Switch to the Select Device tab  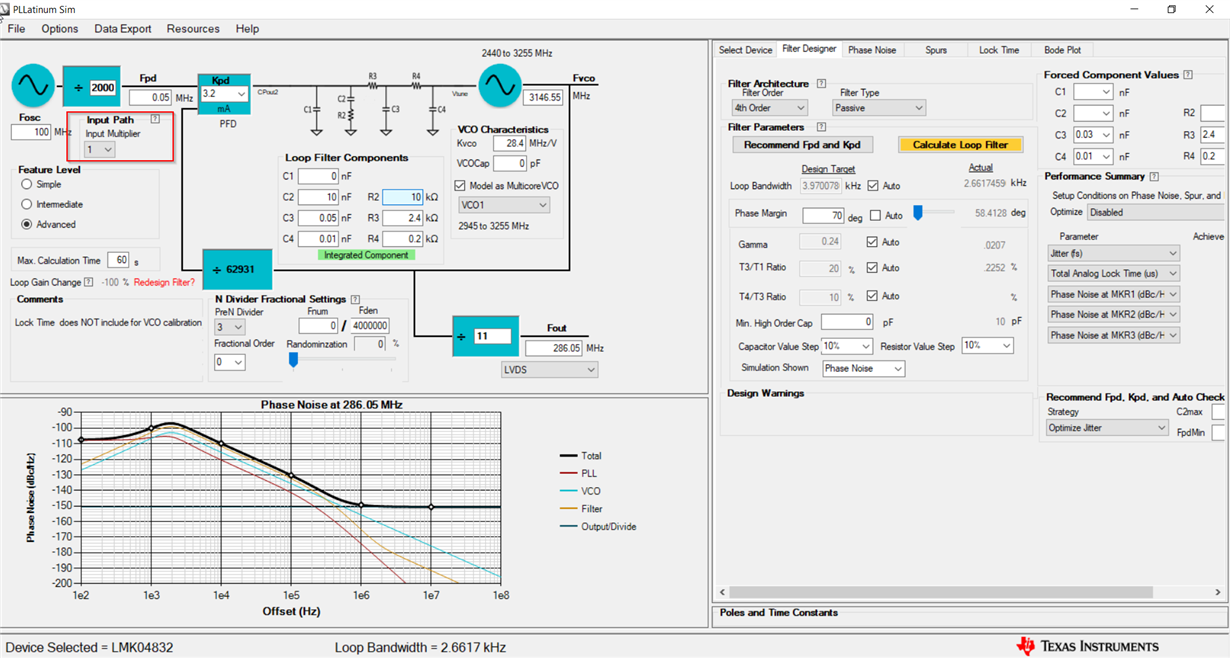[x=746, y=50]
